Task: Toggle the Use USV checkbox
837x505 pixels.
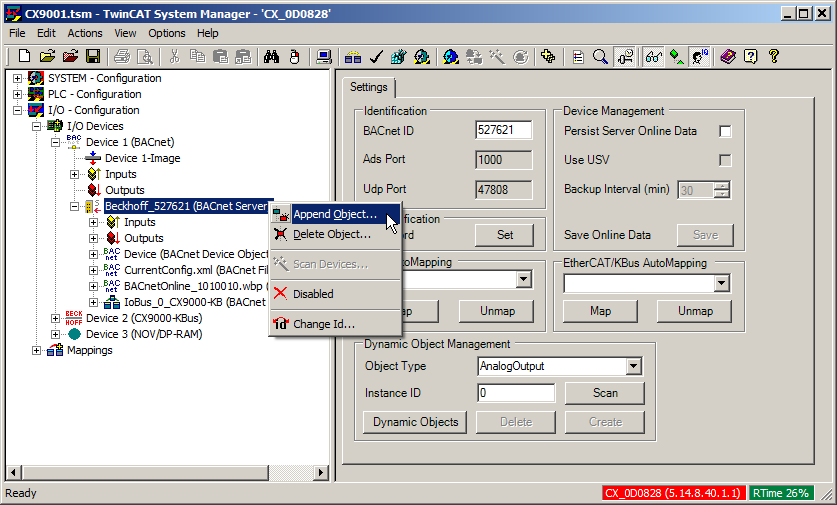Action: click(725, 160)
